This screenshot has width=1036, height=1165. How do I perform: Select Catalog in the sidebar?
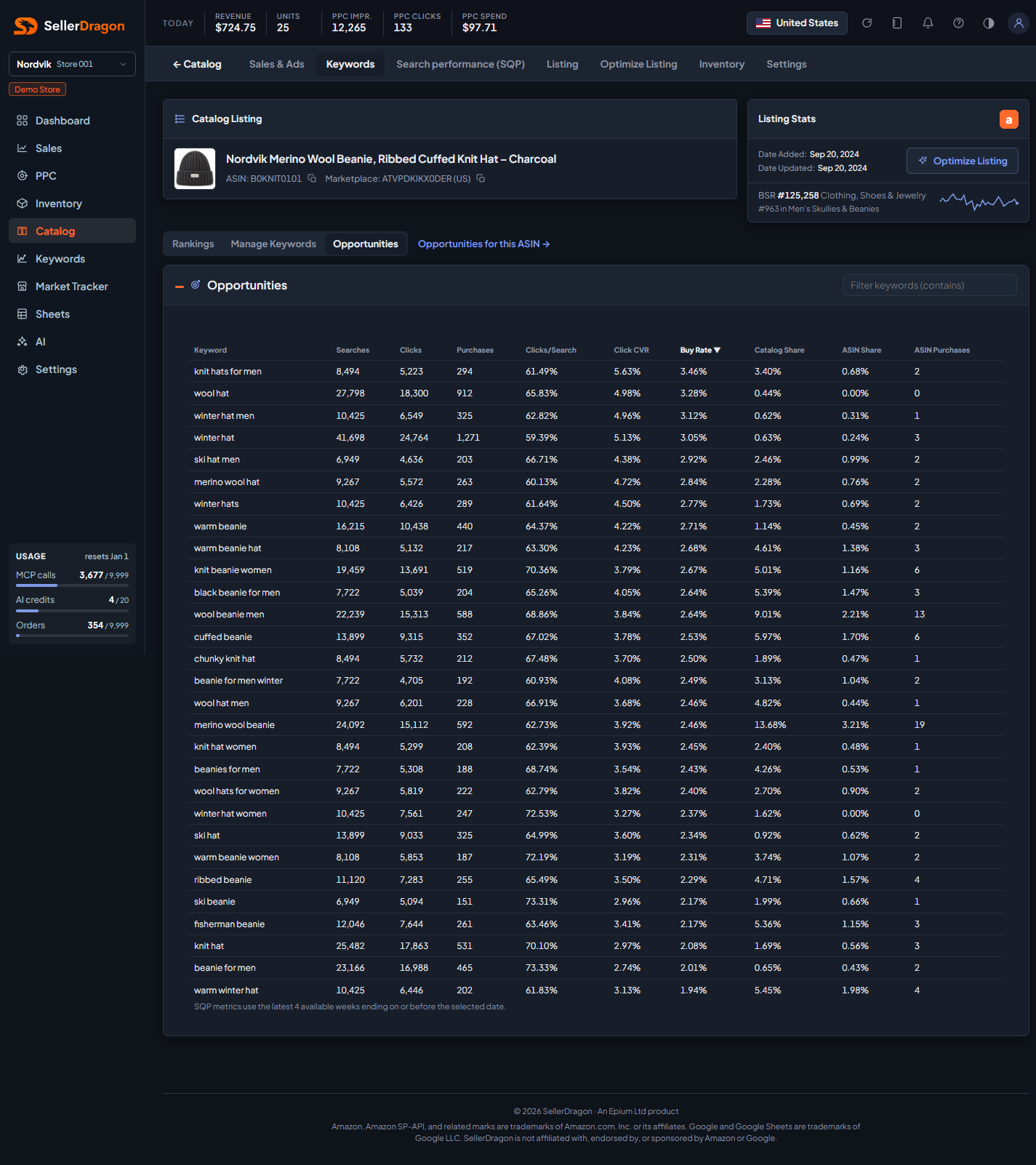(72, 231)
